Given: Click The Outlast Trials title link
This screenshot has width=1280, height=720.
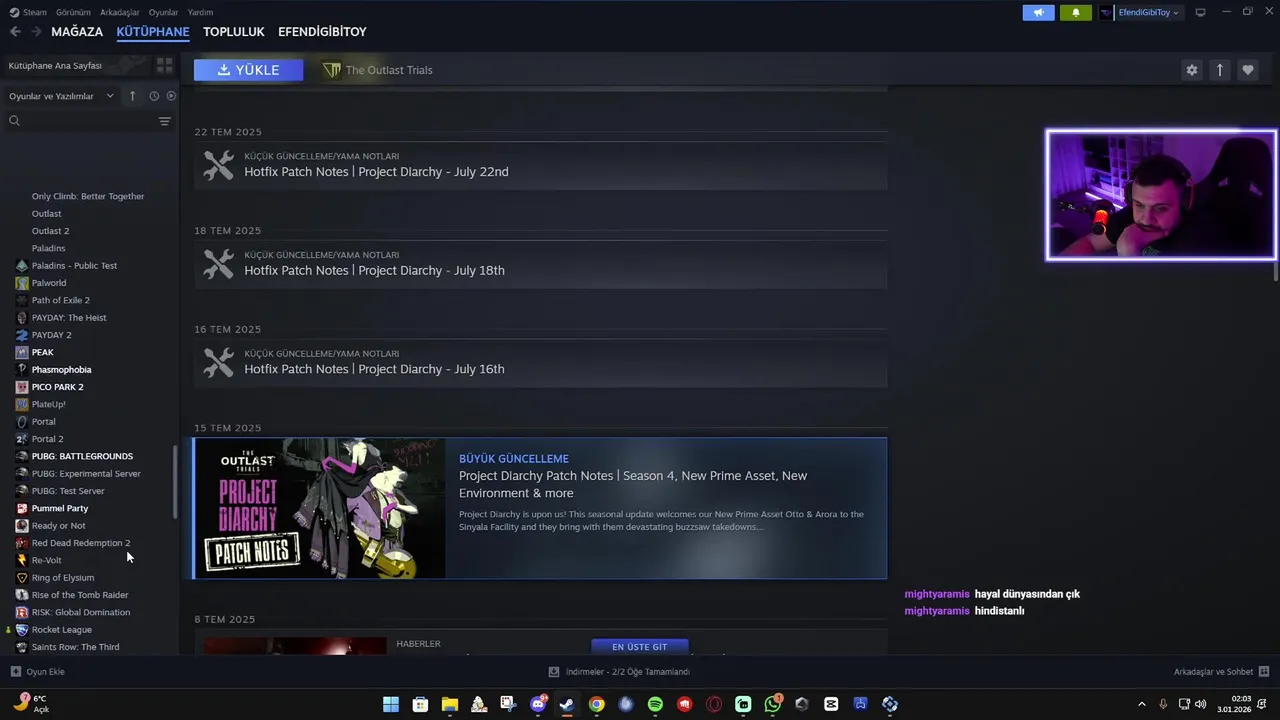Looking at the screenshot, I should pyautogui.click(x=389, y=70).
